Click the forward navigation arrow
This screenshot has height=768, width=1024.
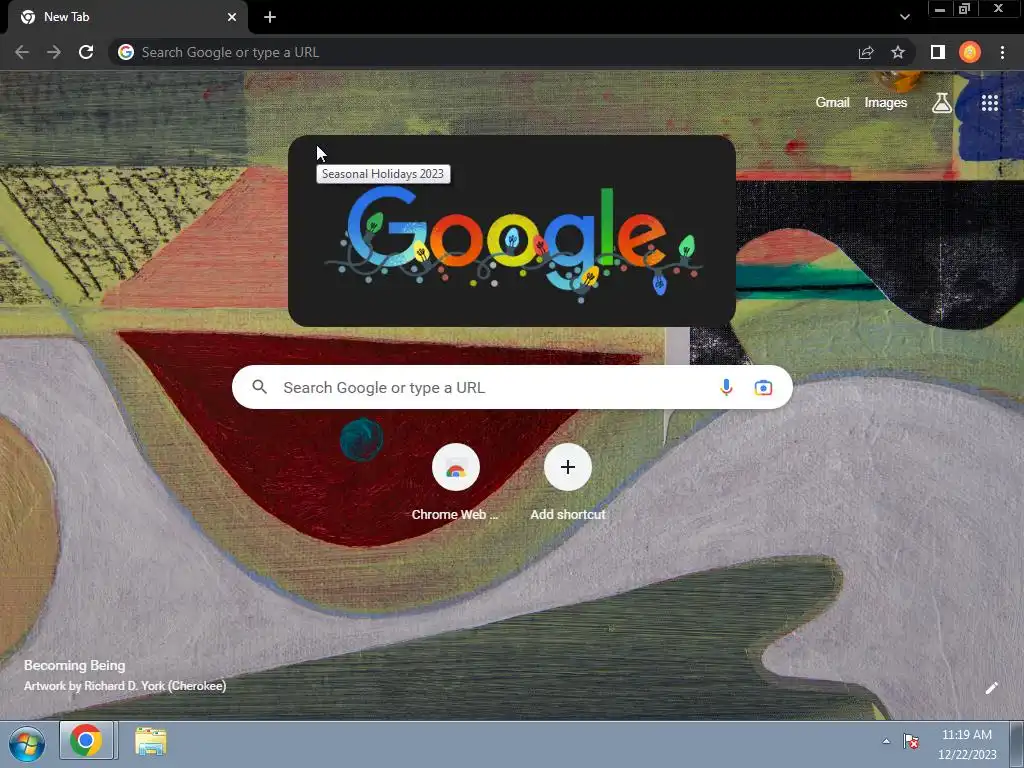(x=54, y=52)
